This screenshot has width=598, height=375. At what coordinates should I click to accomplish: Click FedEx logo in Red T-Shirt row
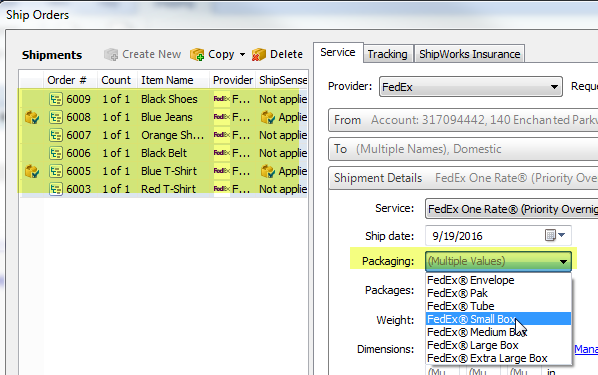point(222,189)
